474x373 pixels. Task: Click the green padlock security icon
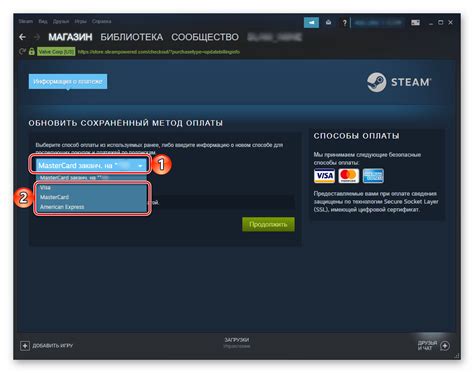click(32, 52)
